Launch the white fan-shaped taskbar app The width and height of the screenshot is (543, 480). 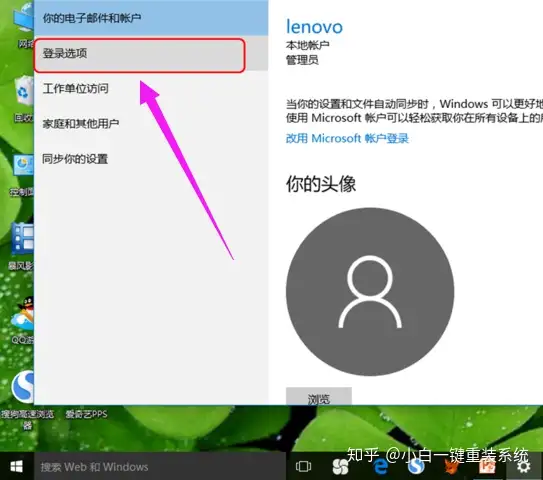(x=340, y=466)
